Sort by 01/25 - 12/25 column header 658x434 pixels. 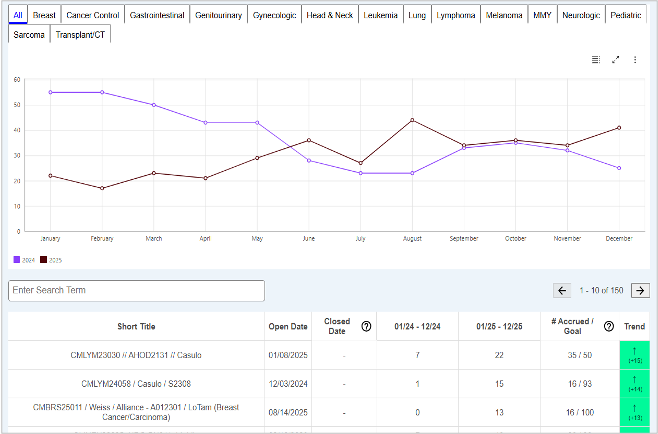(499, 326)
